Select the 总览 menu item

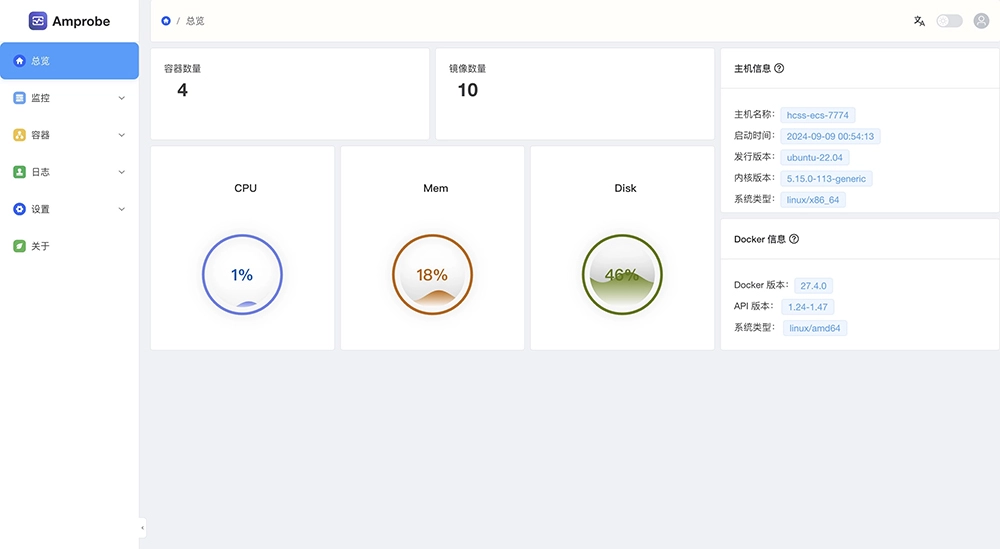pos(69,61)
